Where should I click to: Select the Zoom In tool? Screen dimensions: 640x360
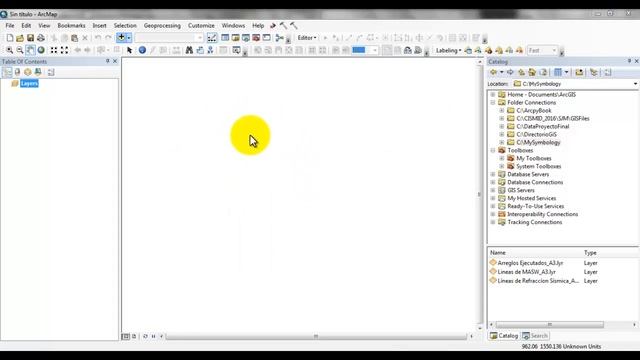pos(9,50)
